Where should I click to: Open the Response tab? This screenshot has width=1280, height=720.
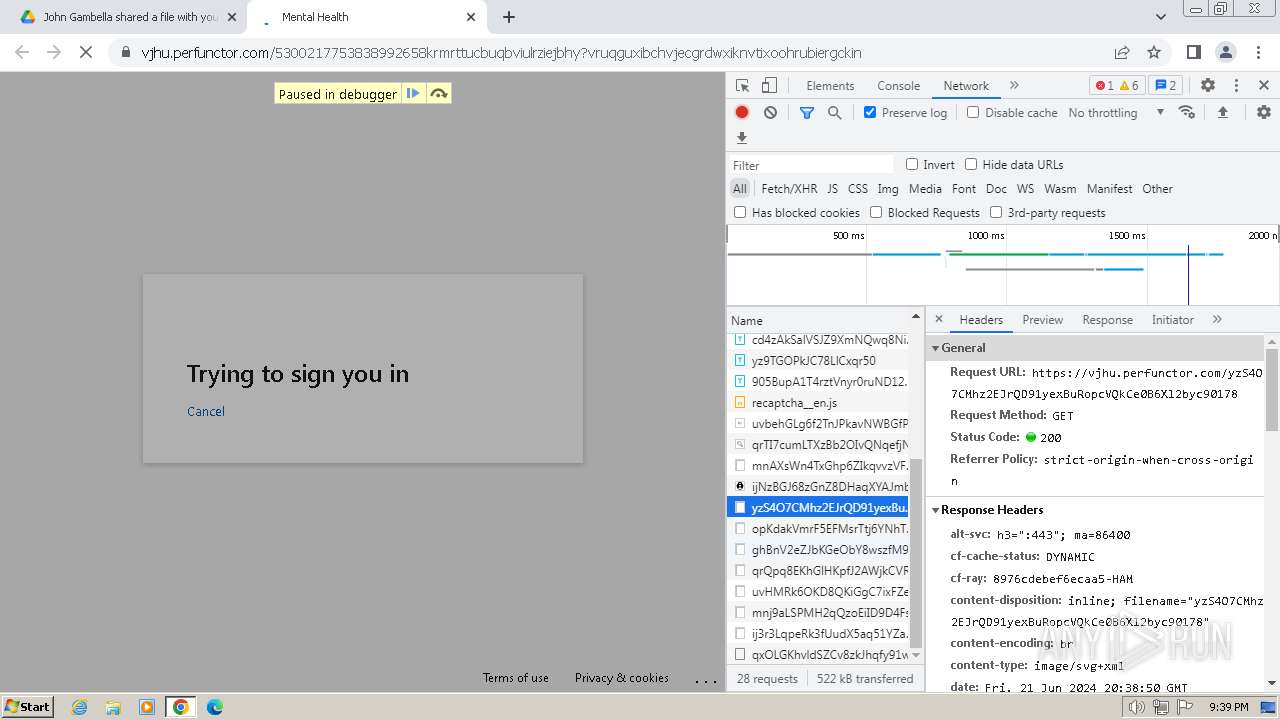pyautogui.click(x=1107, y=319)
